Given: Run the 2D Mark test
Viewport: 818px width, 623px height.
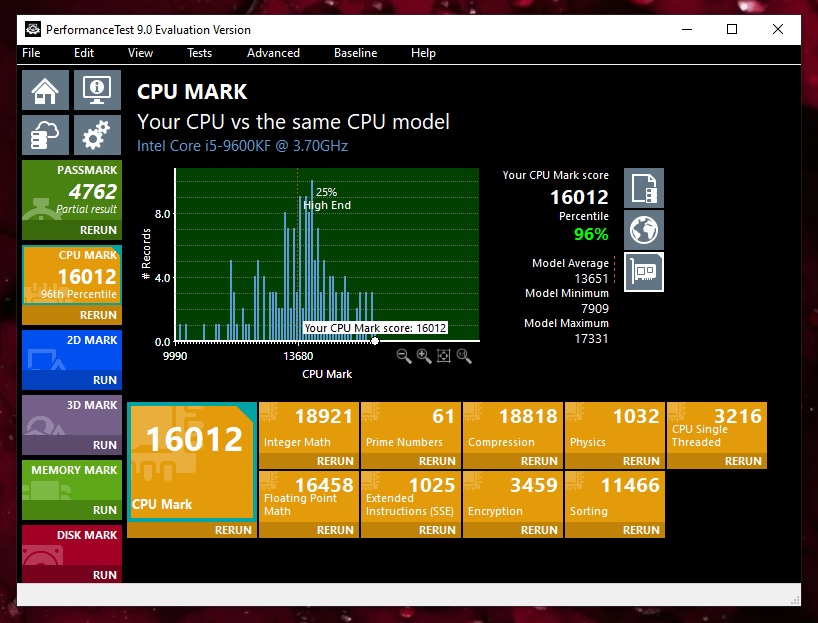Looking at the screenshot, I should tap(72, 380).
